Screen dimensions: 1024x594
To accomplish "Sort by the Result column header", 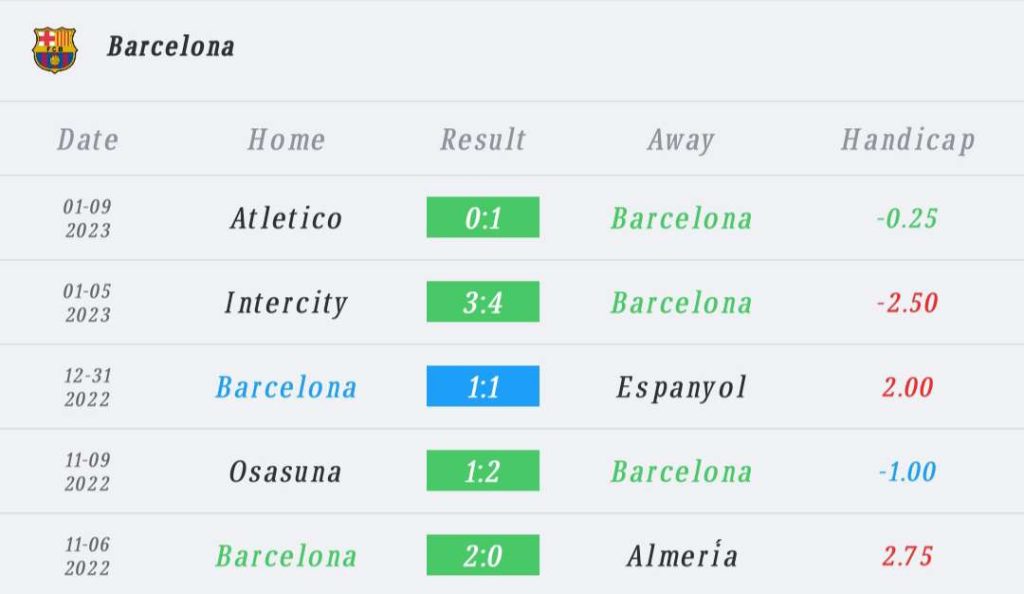I will coord(483,140).
